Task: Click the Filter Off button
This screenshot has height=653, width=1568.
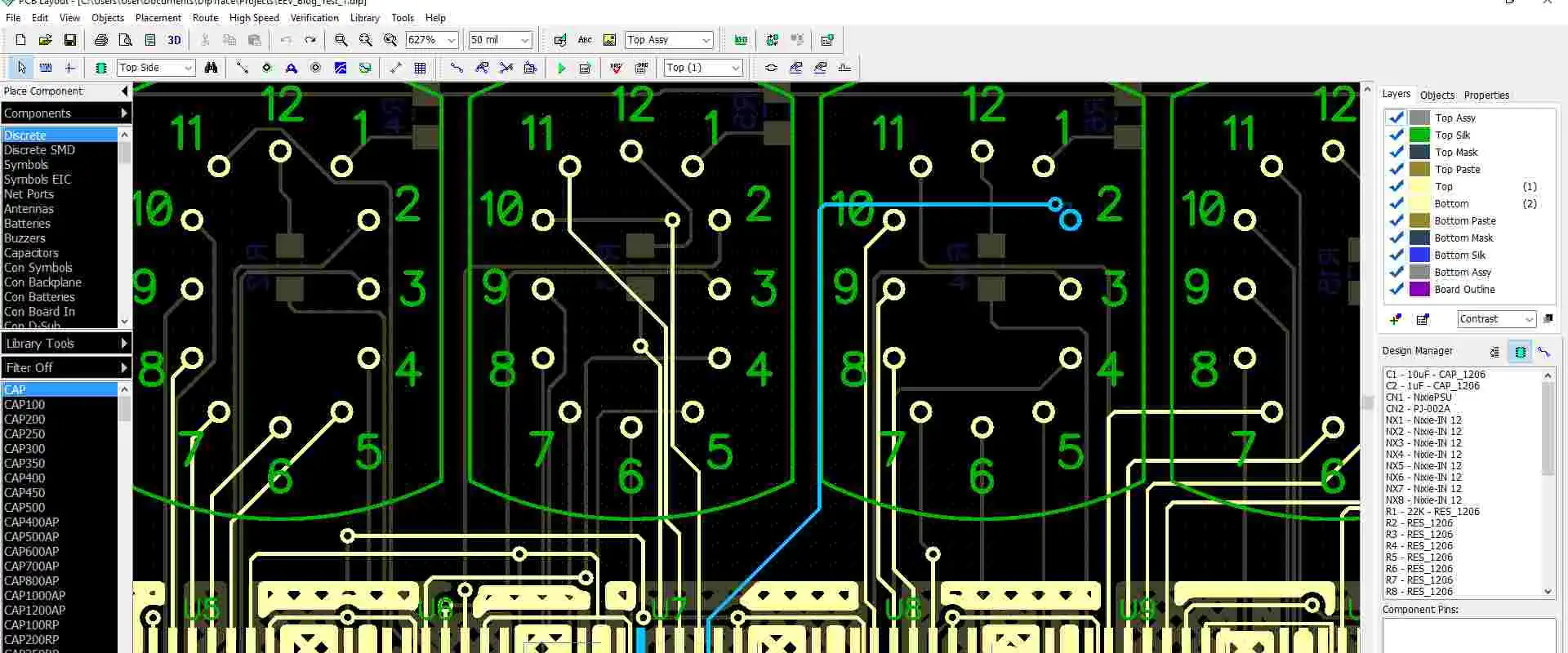Action: (65, 368)
